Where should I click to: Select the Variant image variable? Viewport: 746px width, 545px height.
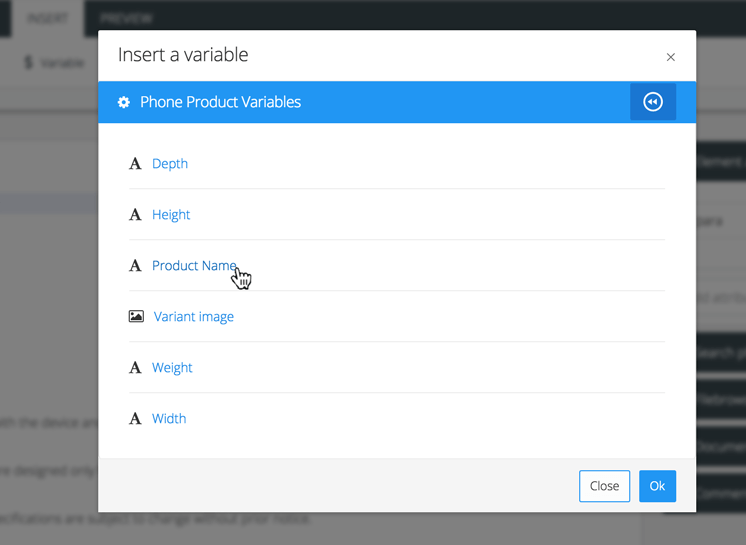point(194,317)
